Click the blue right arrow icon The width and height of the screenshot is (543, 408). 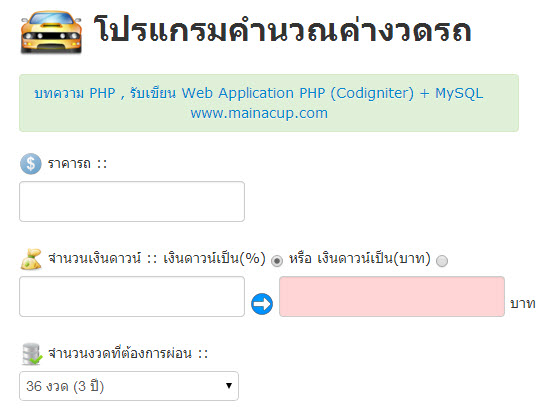pyautogui.click(x=262, y=304)
